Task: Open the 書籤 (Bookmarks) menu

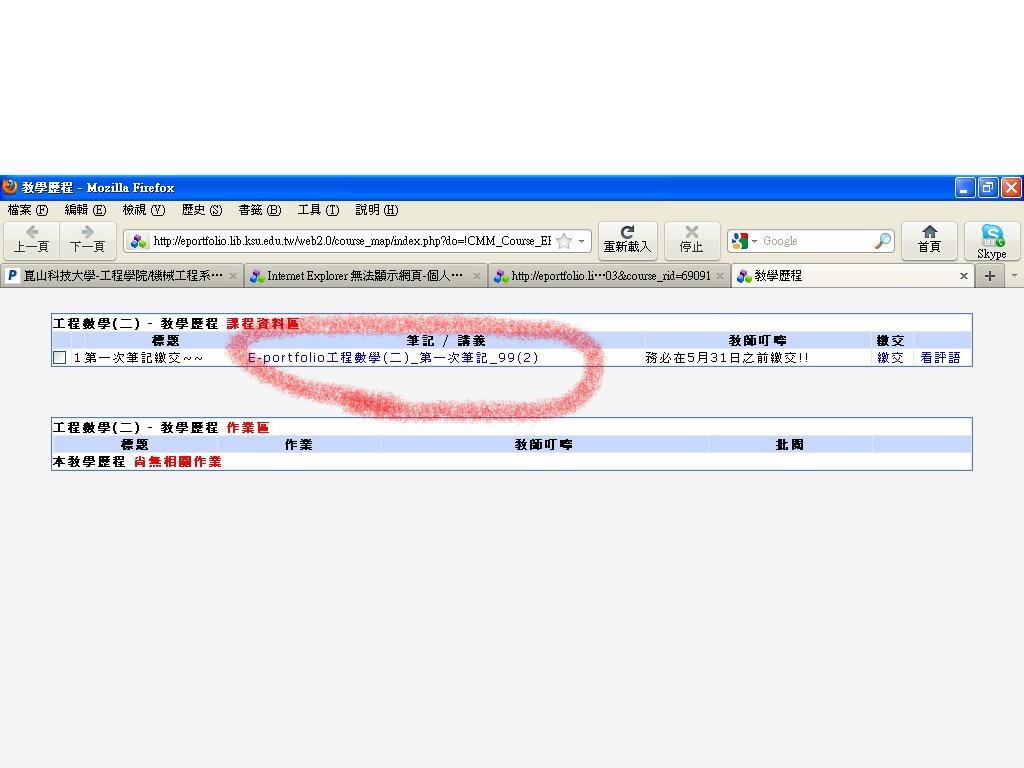Action: pyautogui.click(x=259, y=210)
